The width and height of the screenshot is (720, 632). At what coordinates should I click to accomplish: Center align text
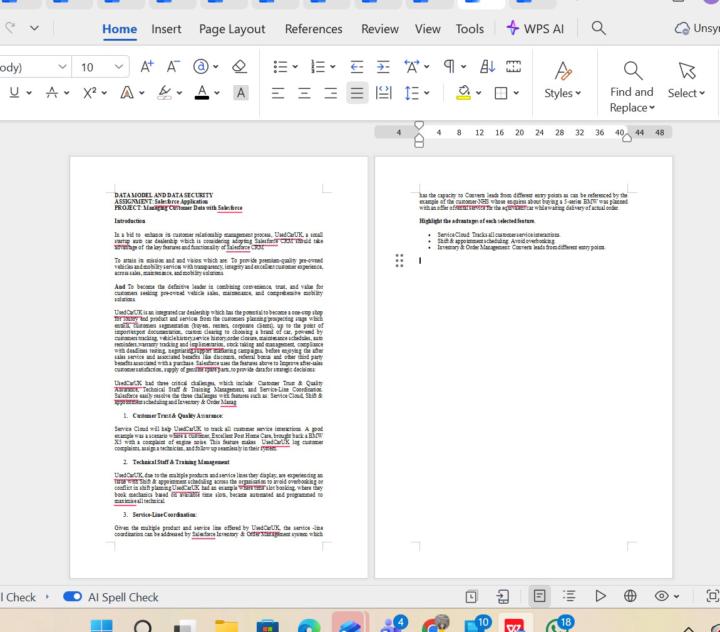click(x=304, y=93)
